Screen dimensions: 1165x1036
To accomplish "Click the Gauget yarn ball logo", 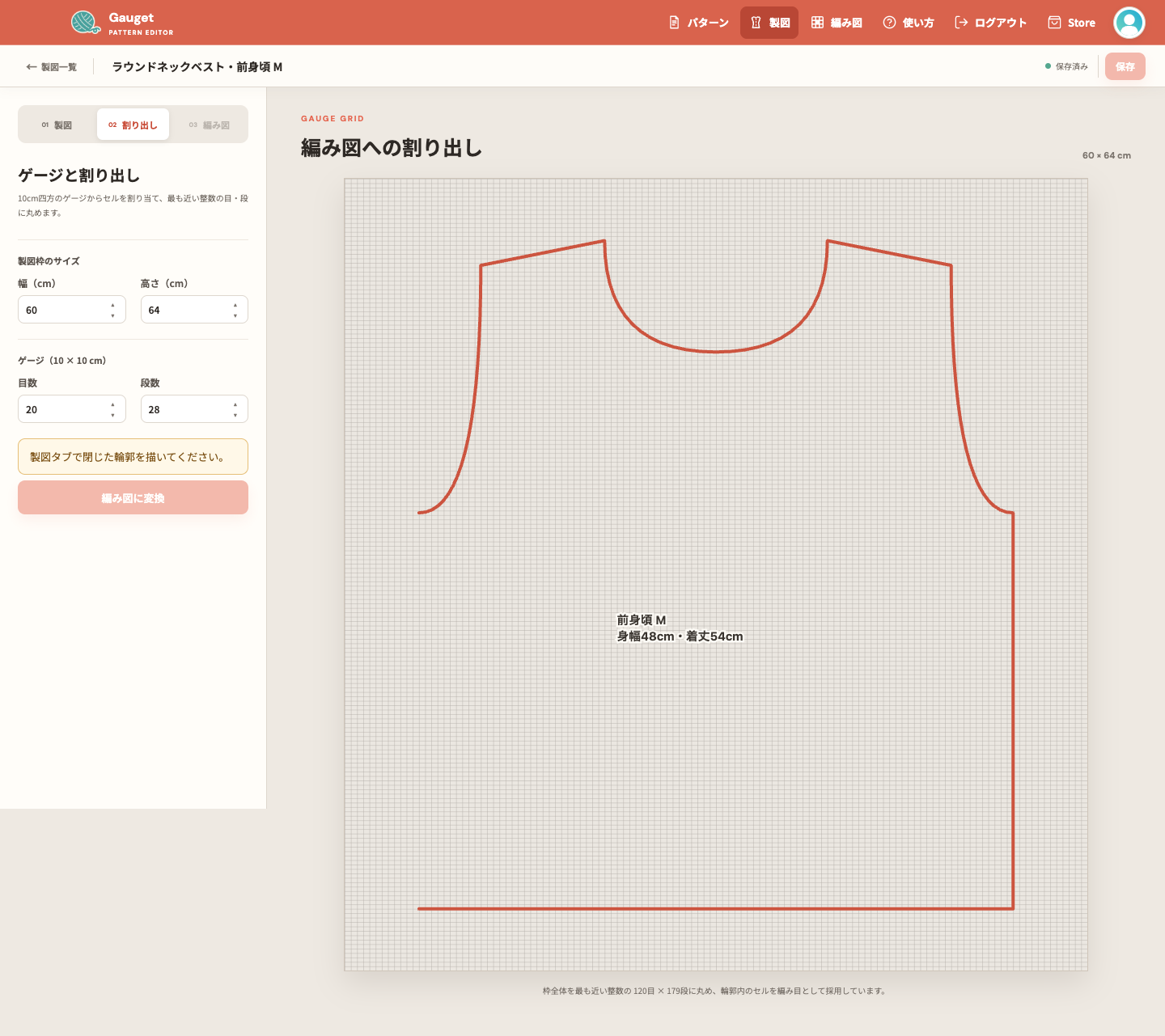I will click(85, 22).
